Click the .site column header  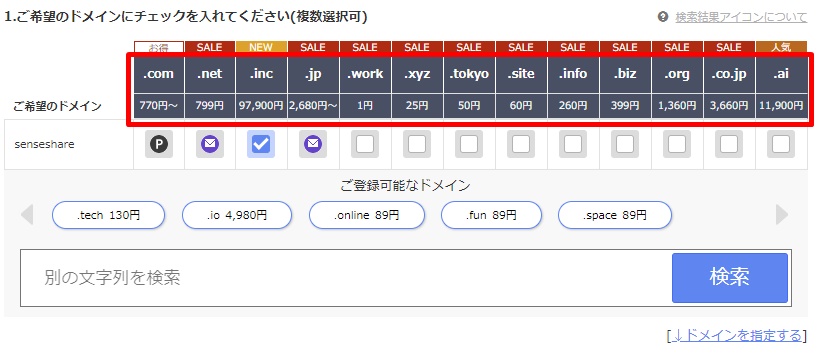pos(521,74)
